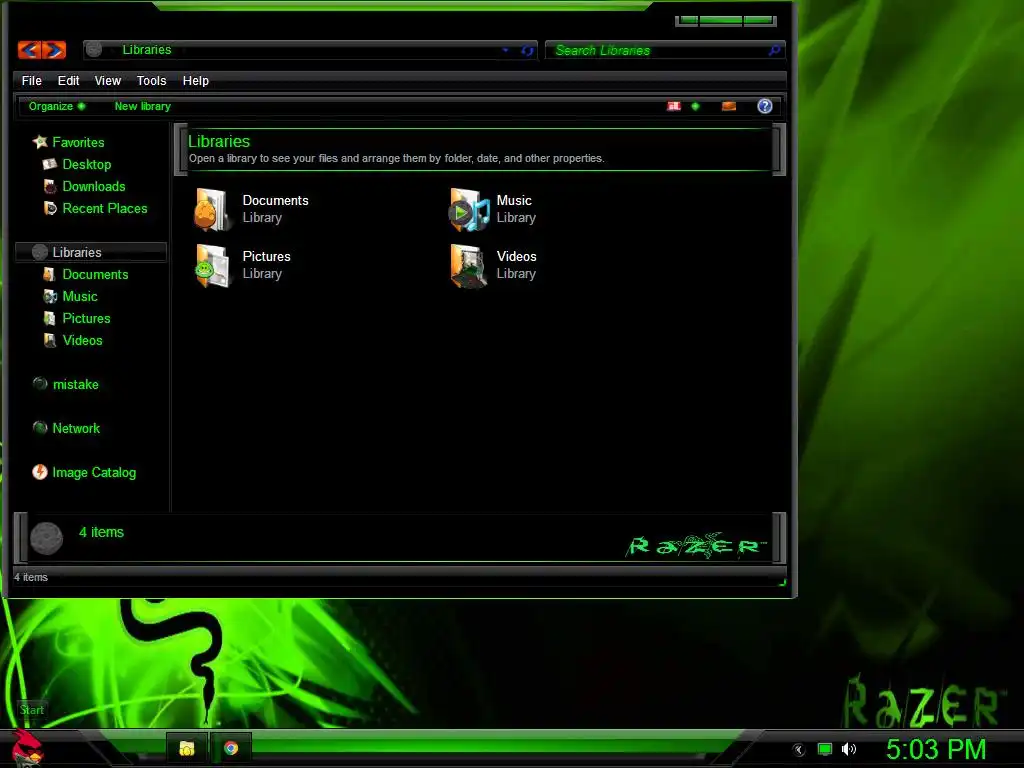Click sidebar Documents library icon
The width and height of the screenshot is (1024, 768).
tap(50, 274)
